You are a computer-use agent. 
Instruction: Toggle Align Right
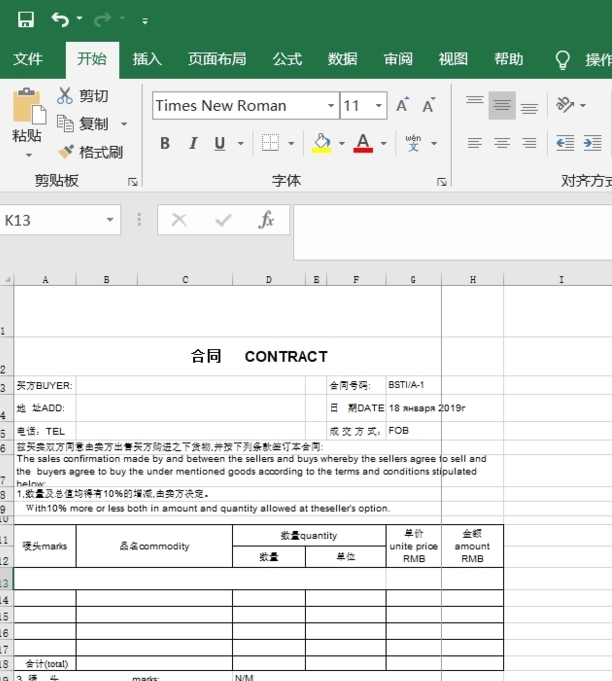529,143
